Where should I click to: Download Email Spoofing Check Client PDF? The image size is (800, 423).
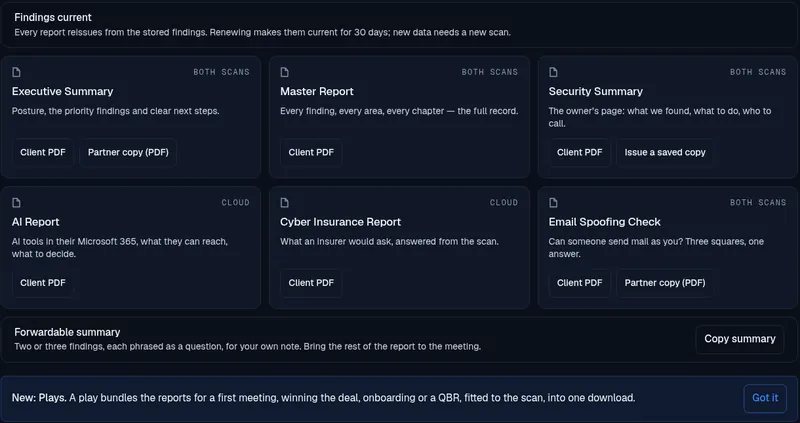coord(580,283)
